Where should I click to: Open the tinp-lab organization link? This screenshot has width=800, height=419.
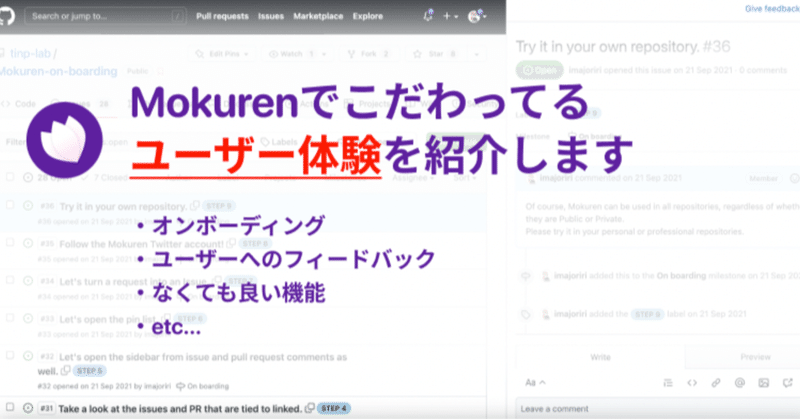pos(30,53)
